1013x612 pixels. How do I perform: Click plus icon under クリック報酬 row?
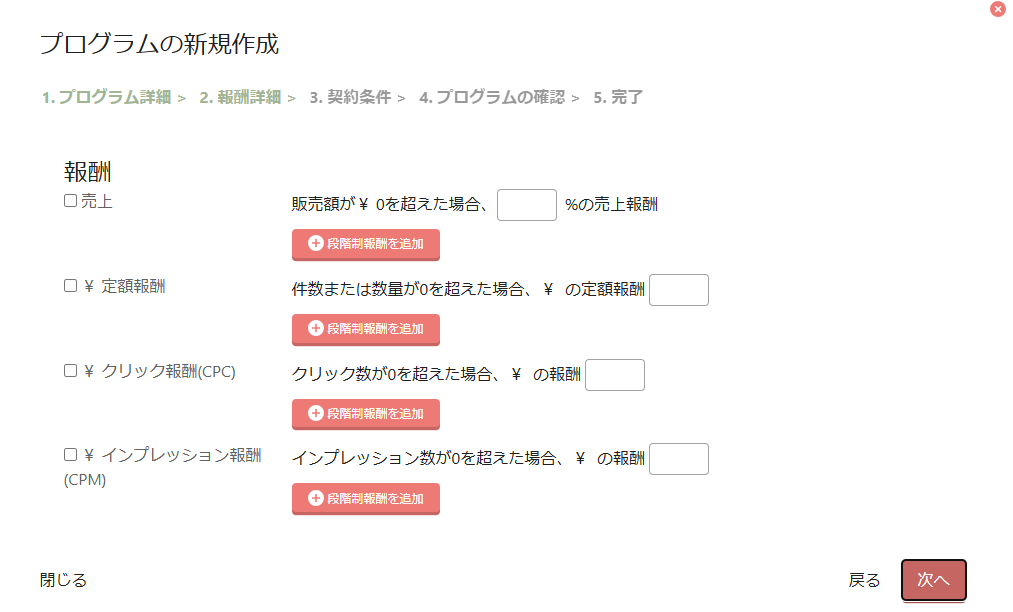click(x=316, y=413)
